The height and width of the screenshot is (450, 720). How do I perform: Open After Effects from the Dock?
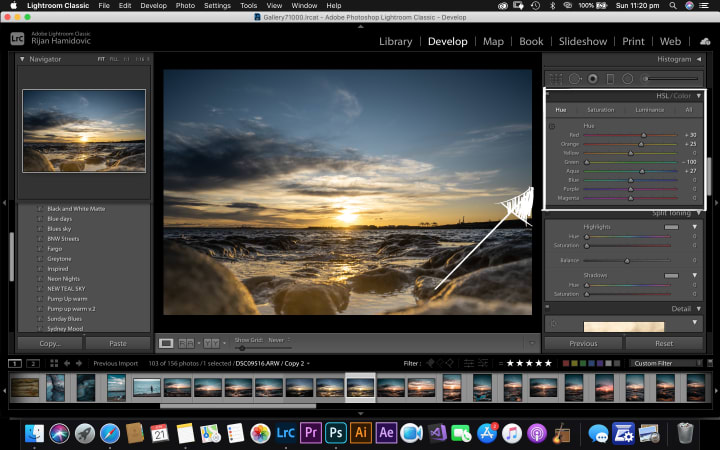[386, 433]
